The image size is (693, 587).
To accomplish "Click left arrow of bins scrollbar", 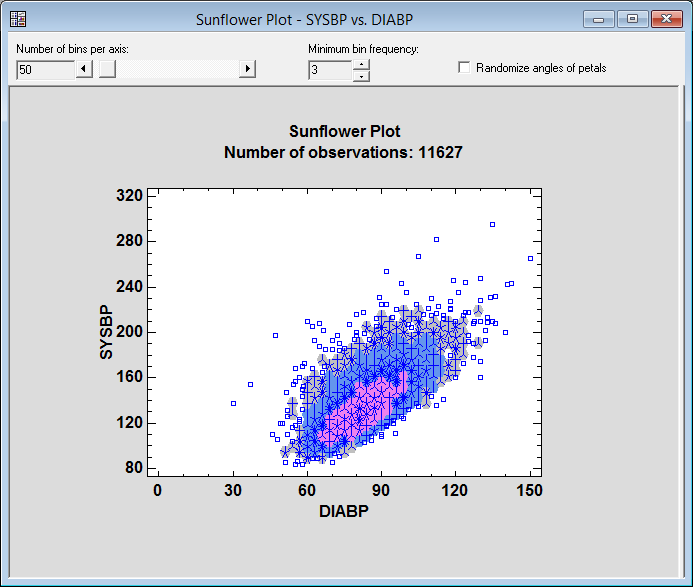I will (84, 69).
